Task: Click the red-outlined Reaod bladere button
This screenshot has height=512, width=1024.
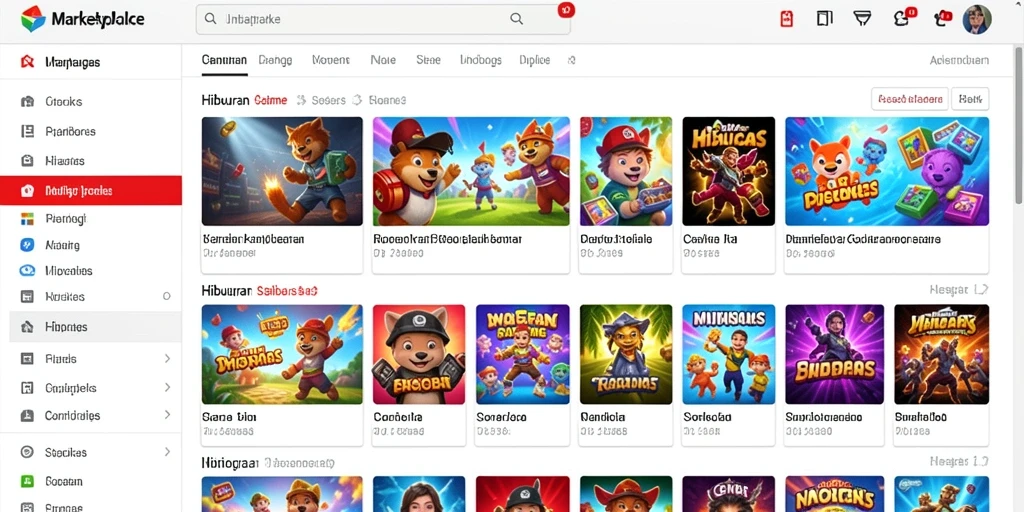Action: pos(910,99)
